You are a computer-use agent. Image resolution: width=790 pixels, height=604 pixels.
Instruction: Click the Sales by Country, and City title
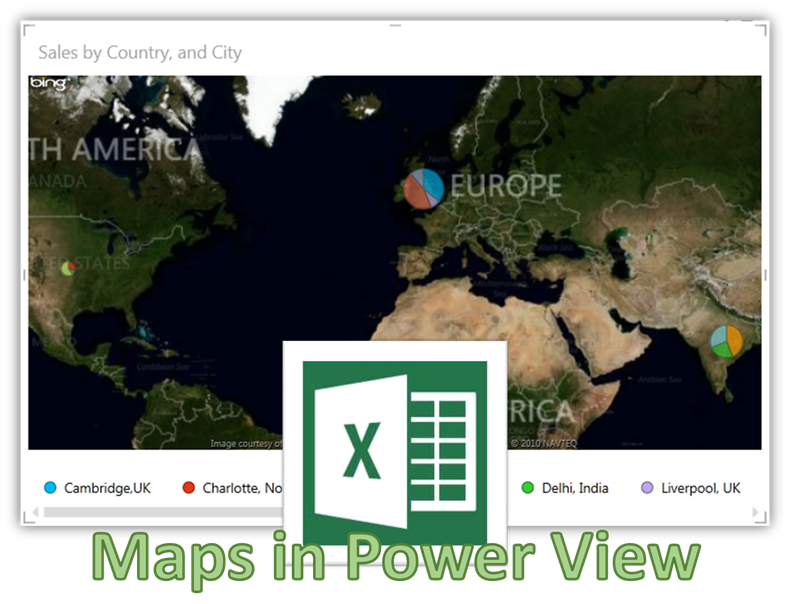tap(140, 52)
